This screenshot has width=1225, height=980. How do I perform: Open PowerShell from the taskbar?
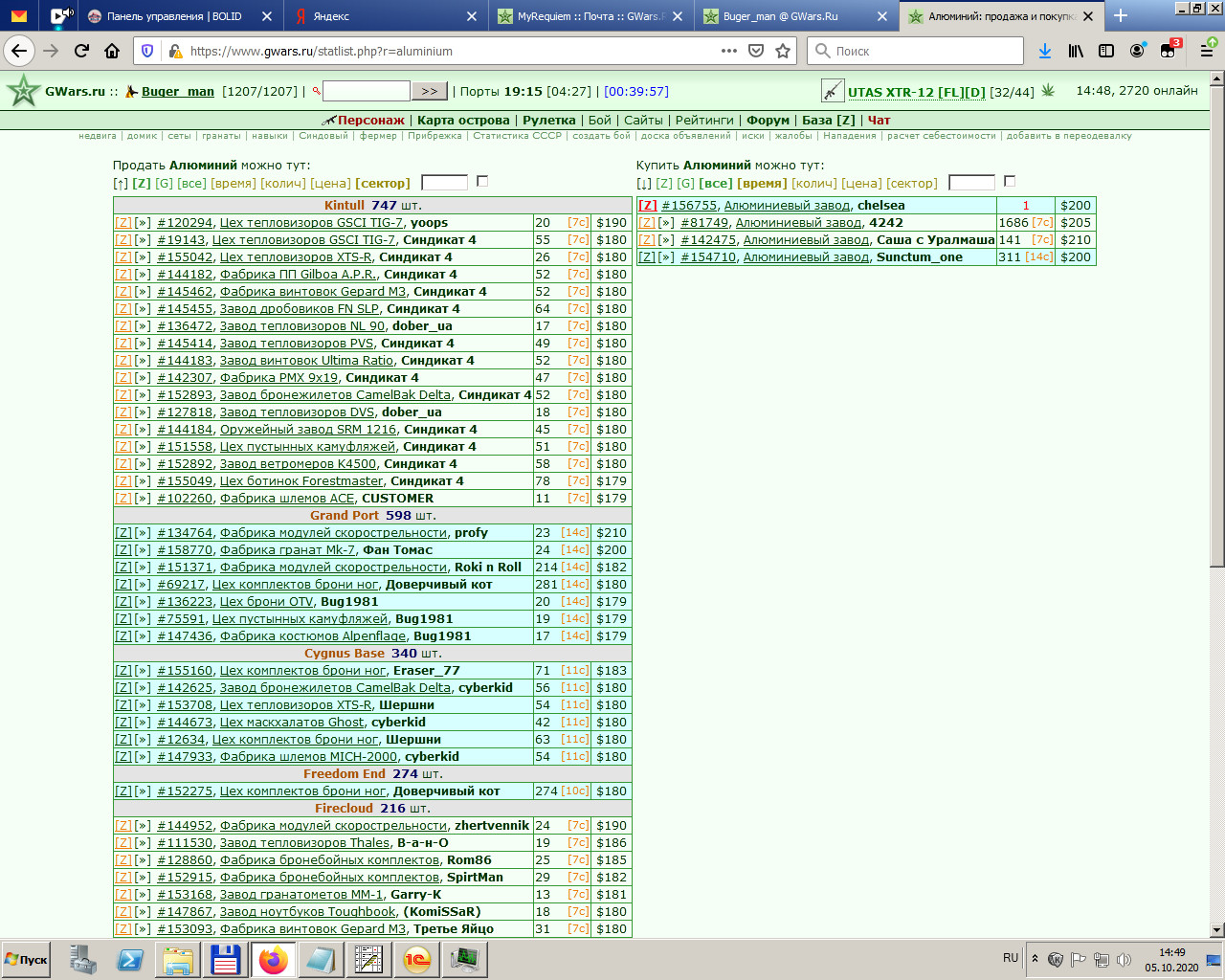coord(130,959)
